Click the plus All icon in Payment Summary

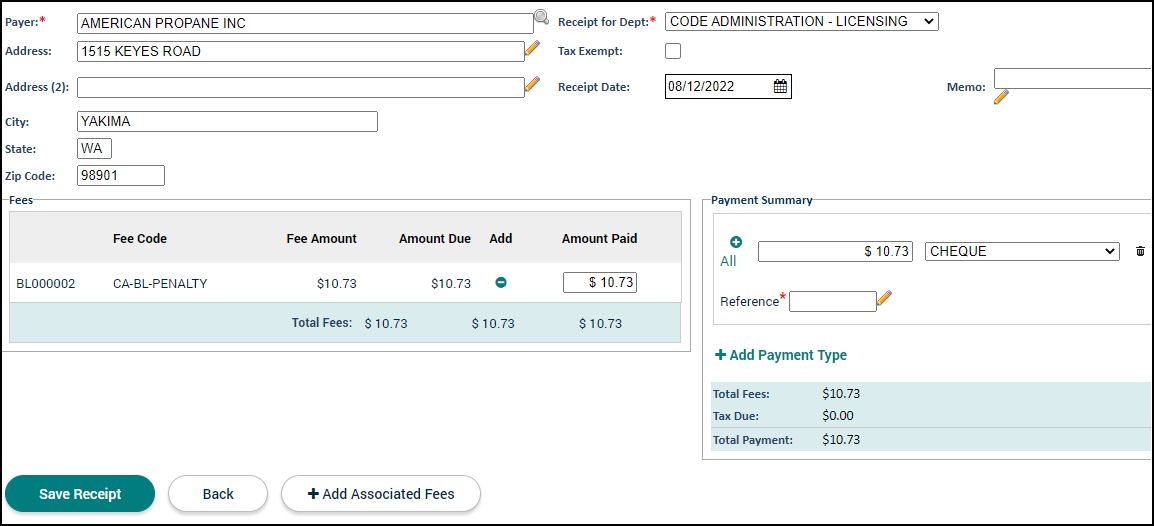click(735, 242)
